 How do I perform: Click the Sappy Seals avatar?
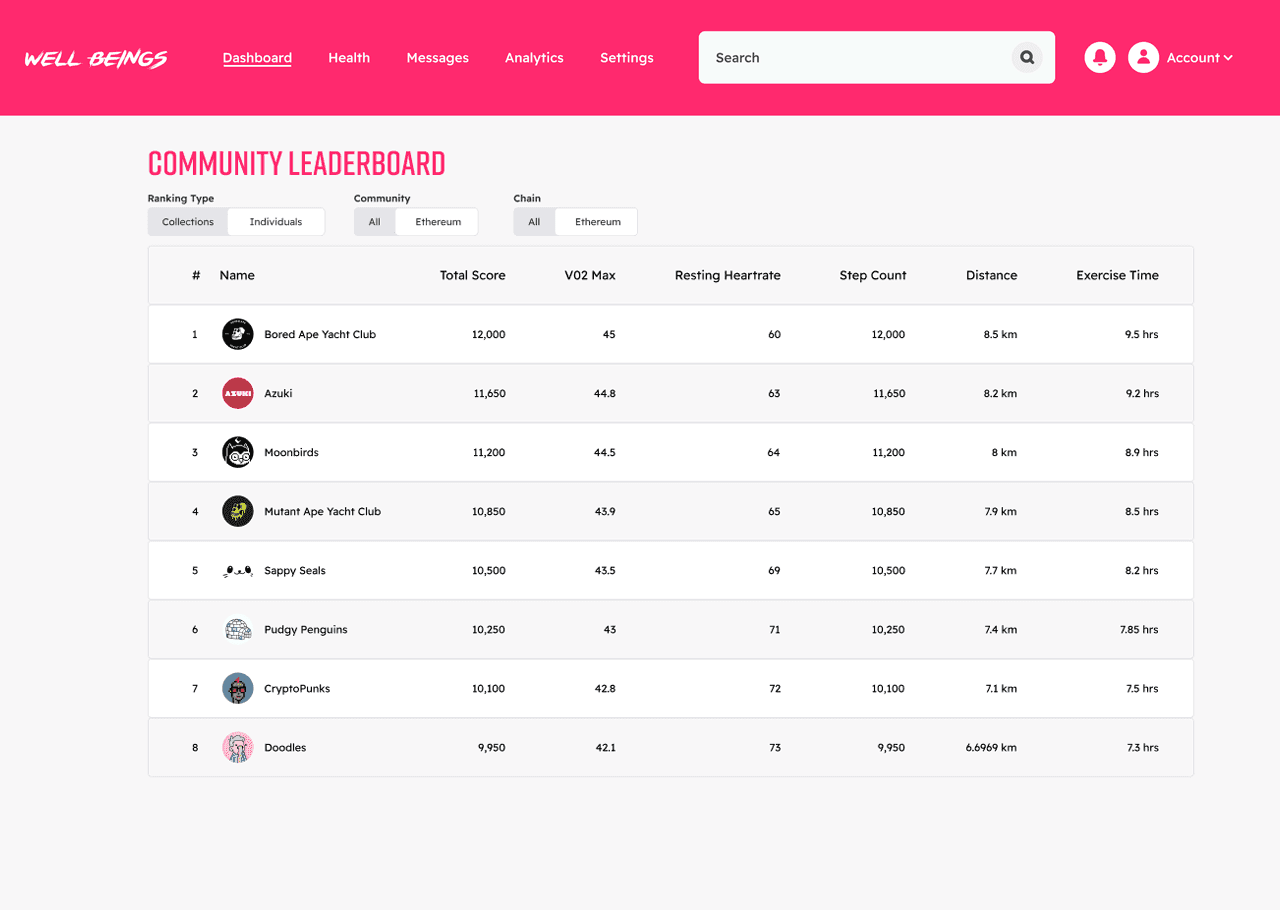(237, 570)
